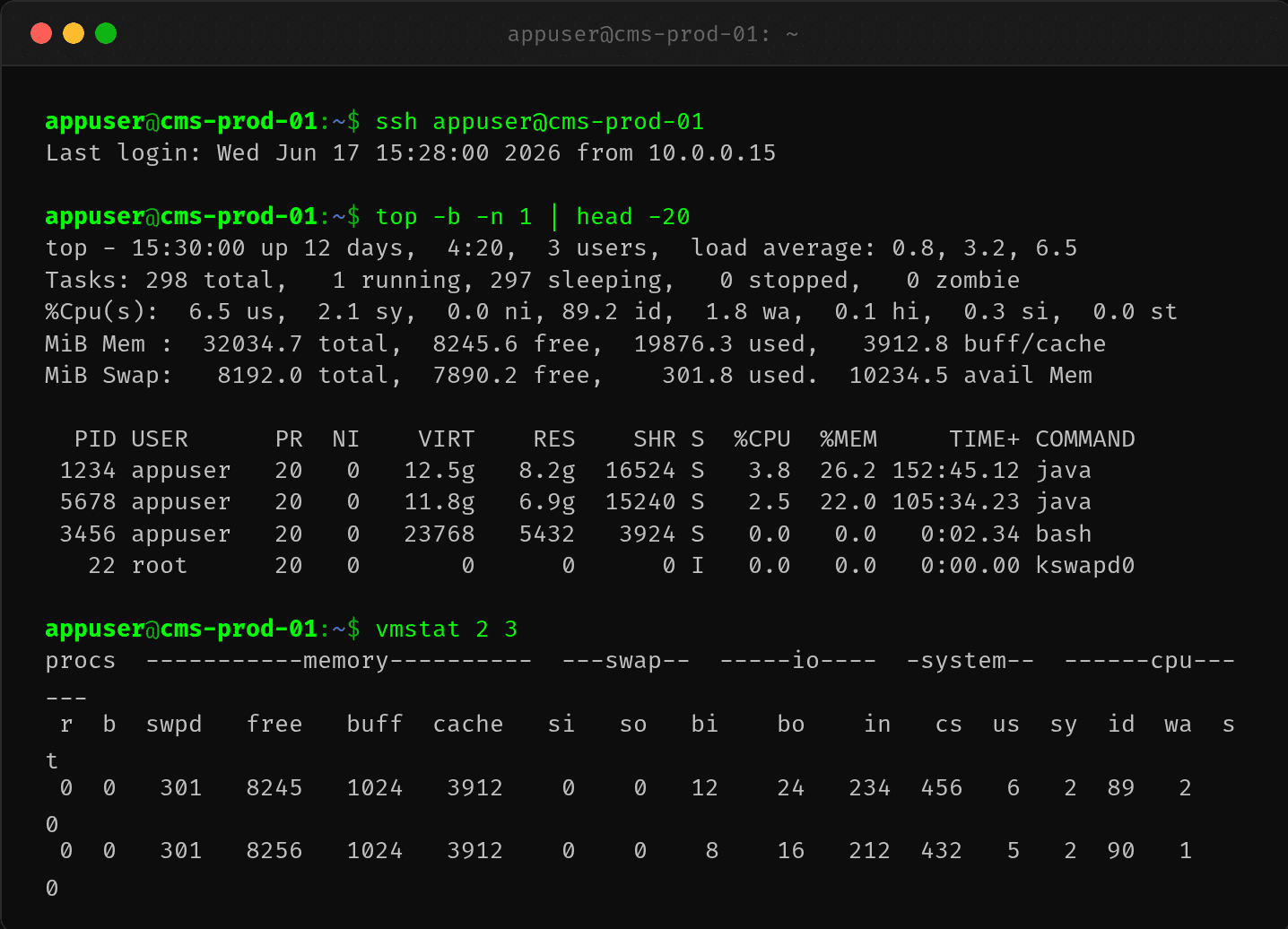Click the system section header in vmstat
This screenshot has width=1288, height=929.
tap(970, 661)
